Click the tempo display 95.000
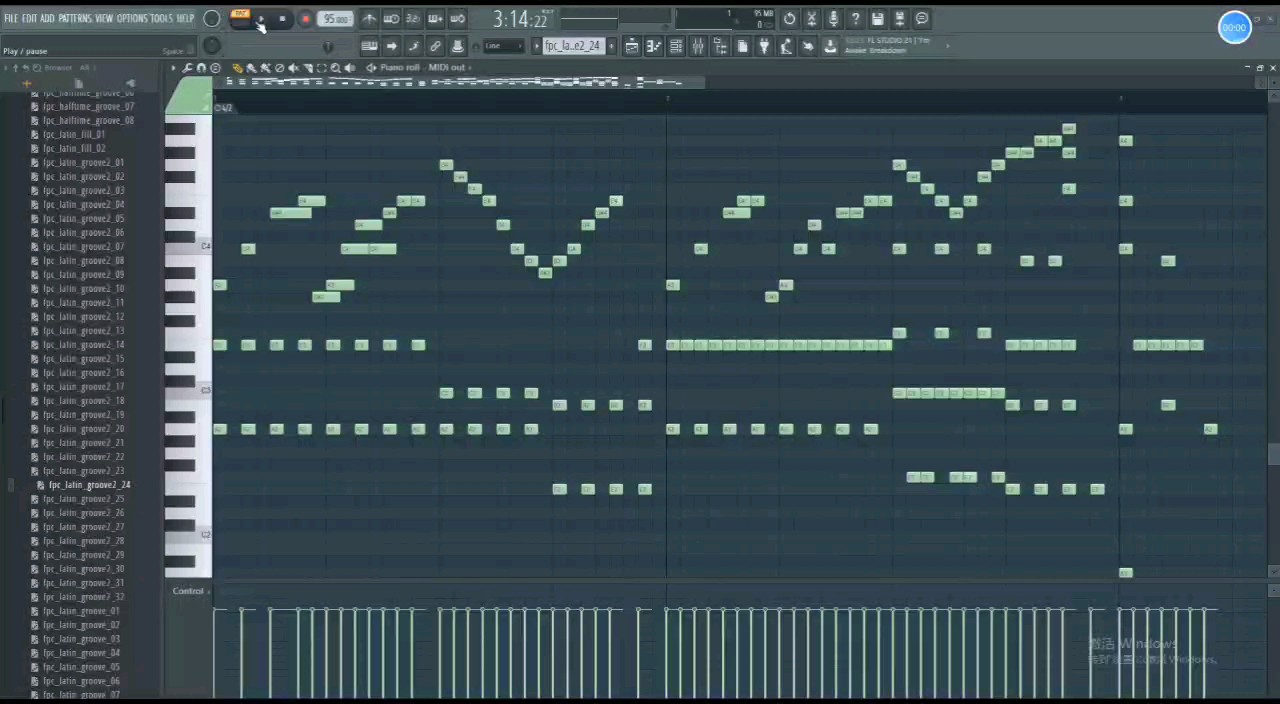This screenshot has height=704, width=1280. 335,19
